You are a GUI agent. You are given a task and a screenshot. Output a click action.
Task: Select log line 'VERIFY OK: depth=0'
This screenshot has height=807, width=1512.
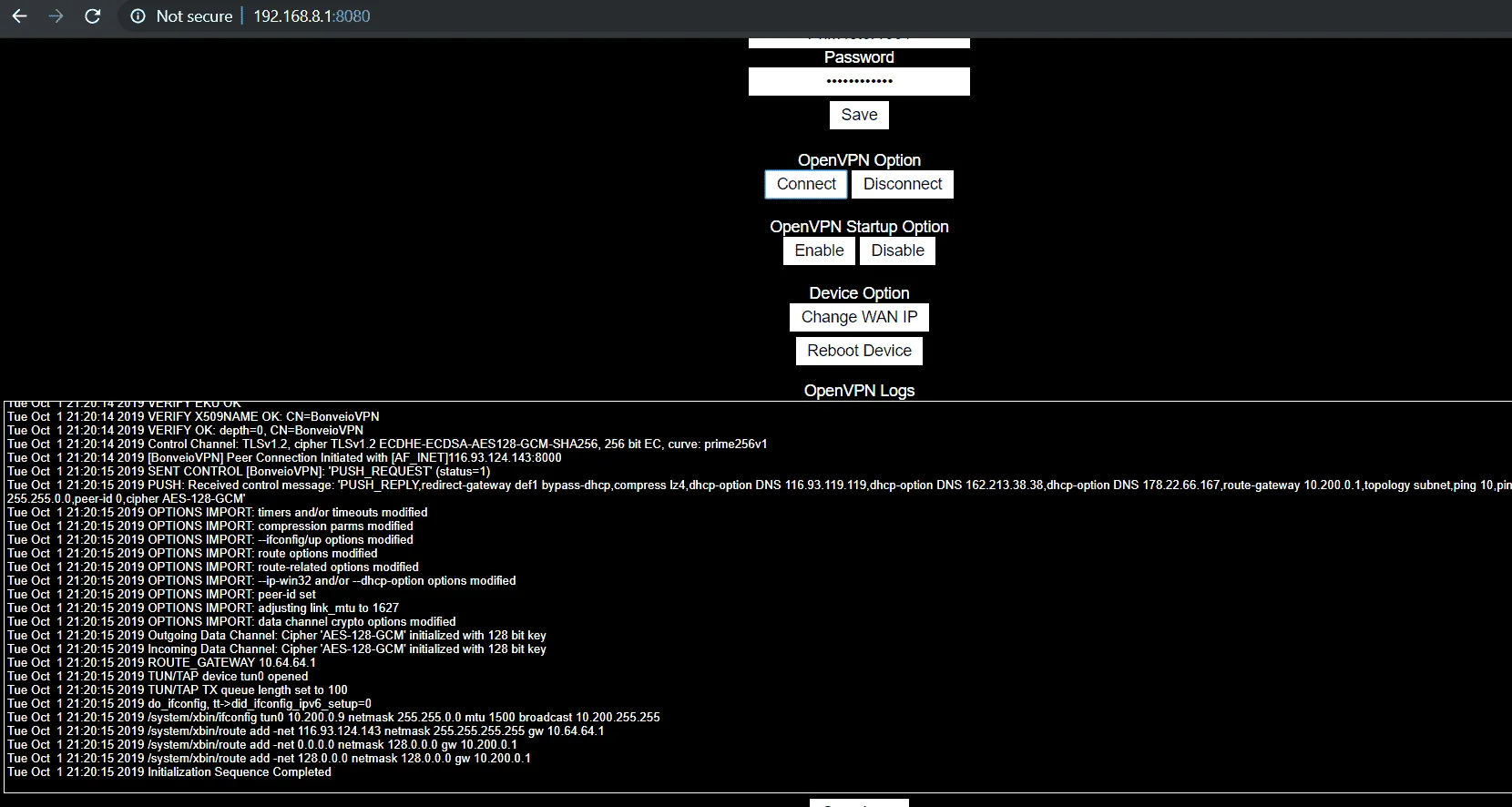pyautogui.click(x=186, y=430)
